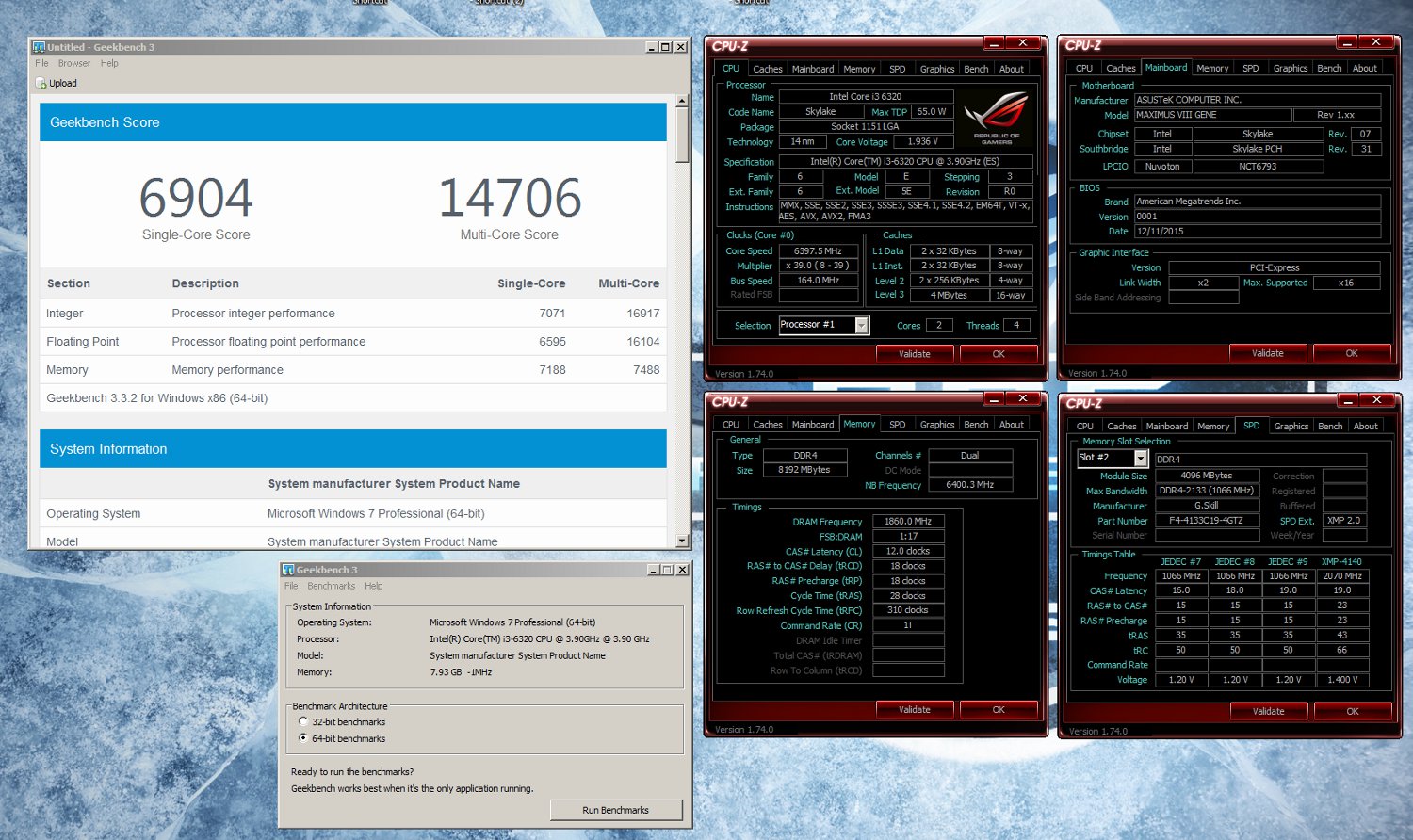
Task: Switch to Mainboard tab in CPU-Z SPD window
Action: (1167, 427)
